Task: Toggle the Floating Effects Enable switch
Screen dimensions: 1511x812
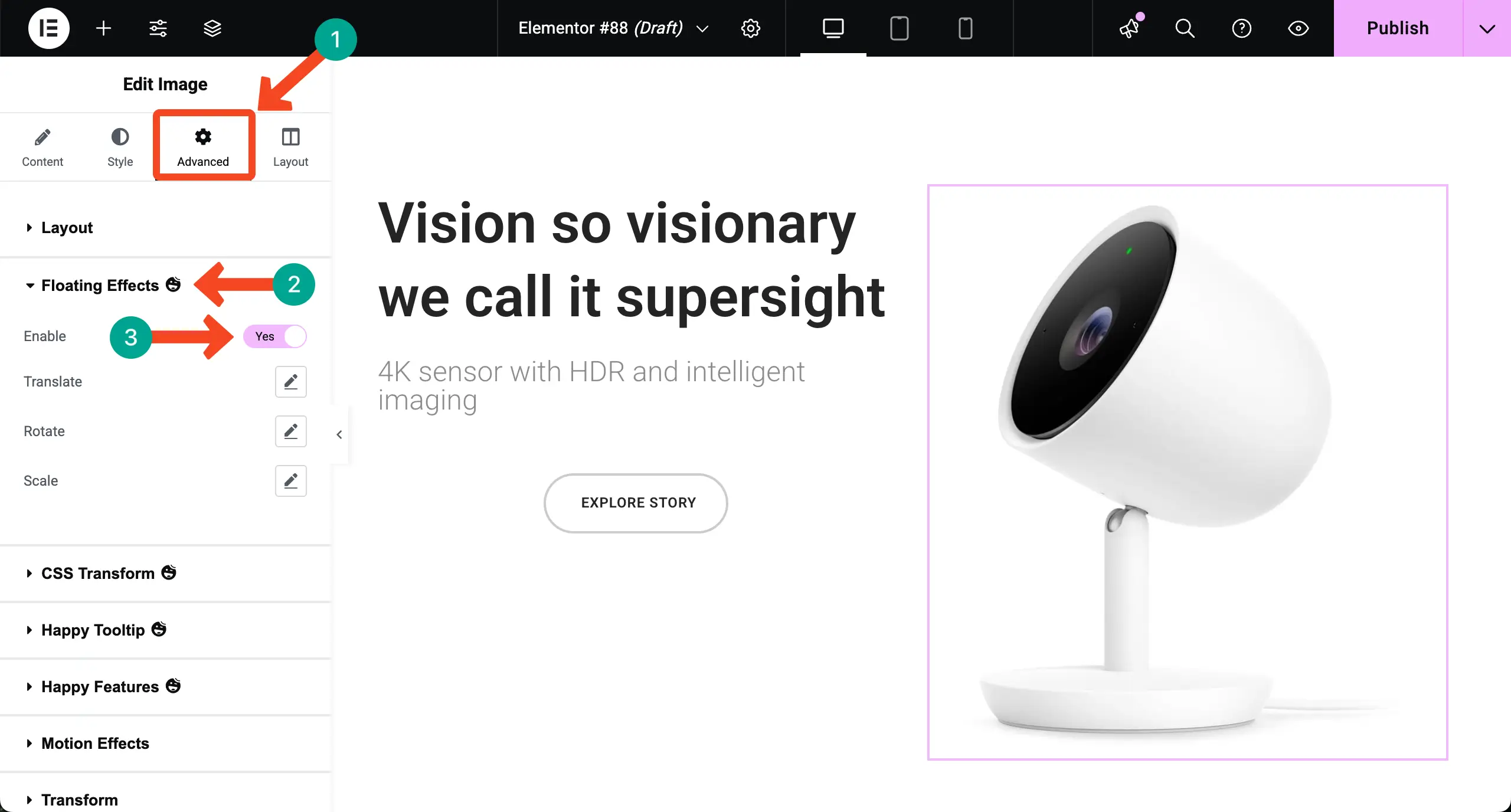Action: pos(275,336)
